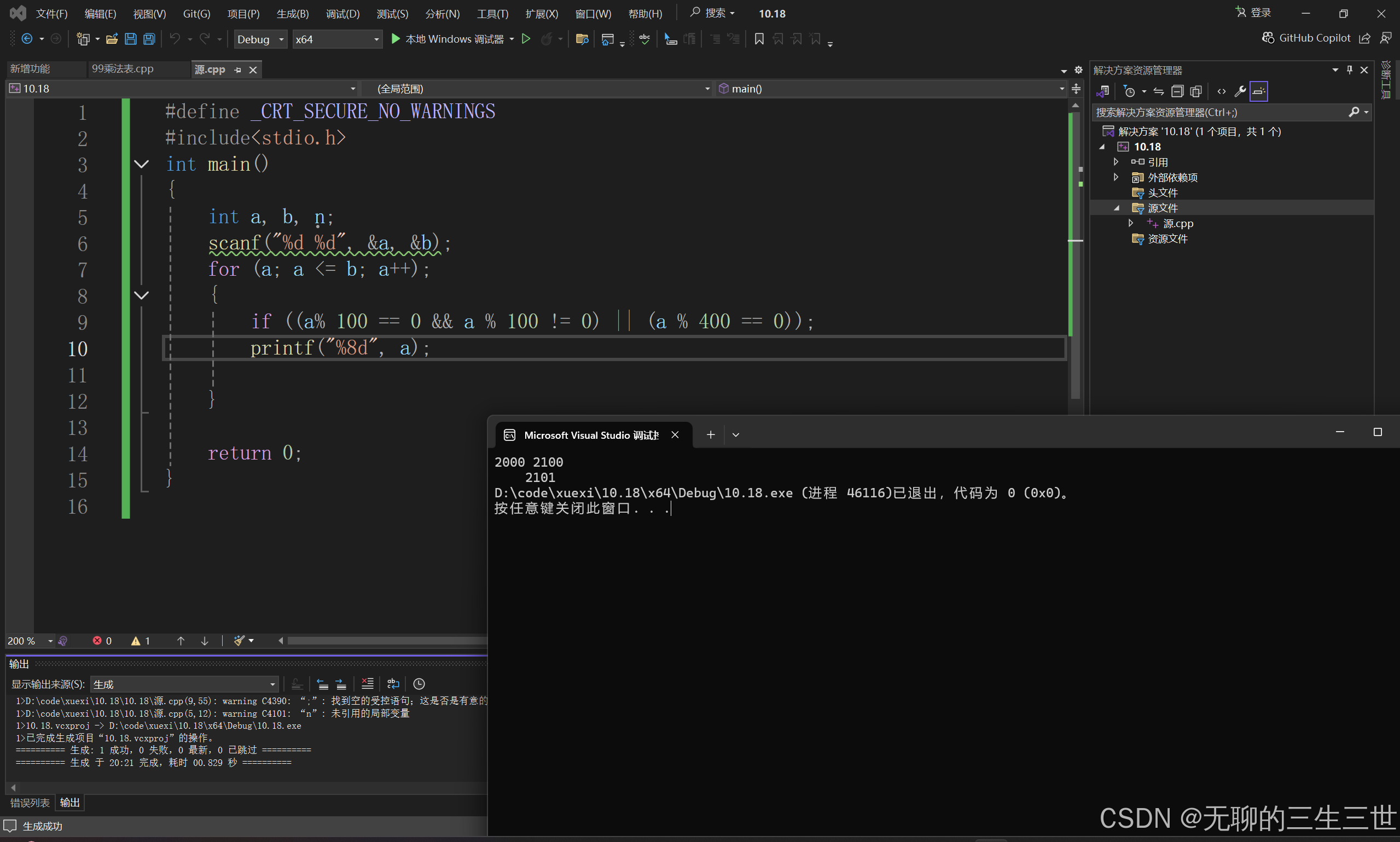
Task: Click the editor horizontal scrollbar
Action: point(386,641)
